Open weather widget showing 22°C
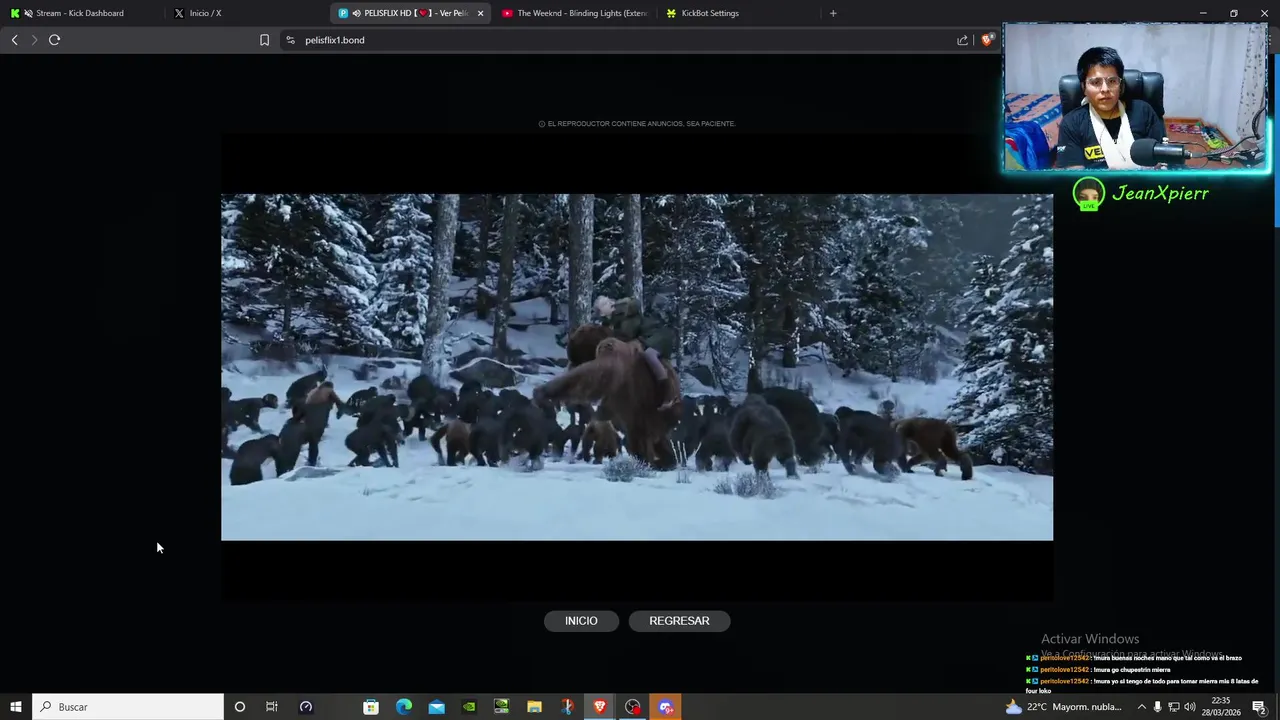Viewport: 1280px width, 720px height. click(1063, 707)
